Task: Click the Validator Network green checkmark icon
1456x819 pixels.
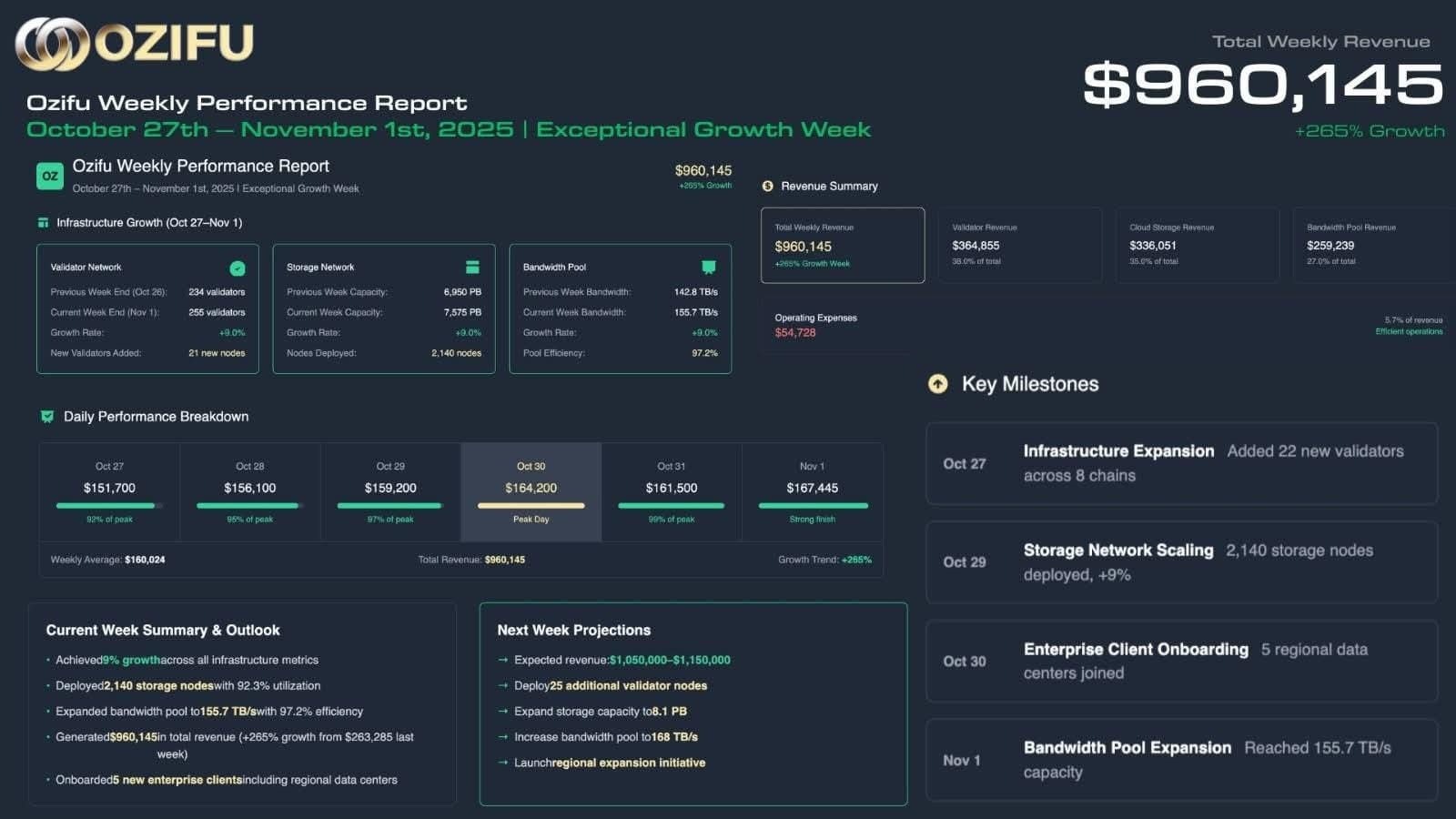Action: (x=238, y=268)
